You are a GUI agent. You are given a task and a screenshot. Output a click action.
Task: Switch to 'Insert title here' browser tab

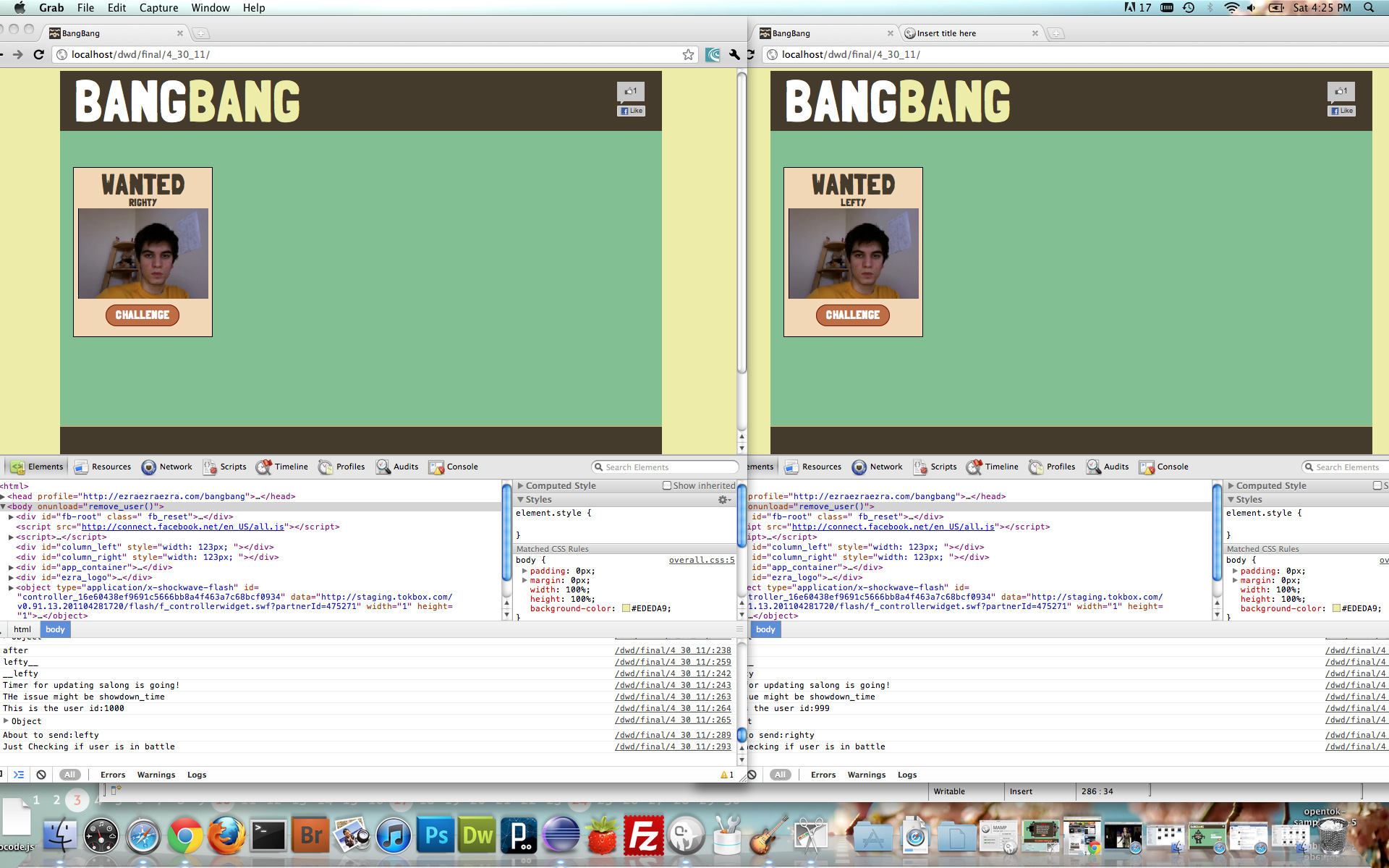tap(946, 33)
